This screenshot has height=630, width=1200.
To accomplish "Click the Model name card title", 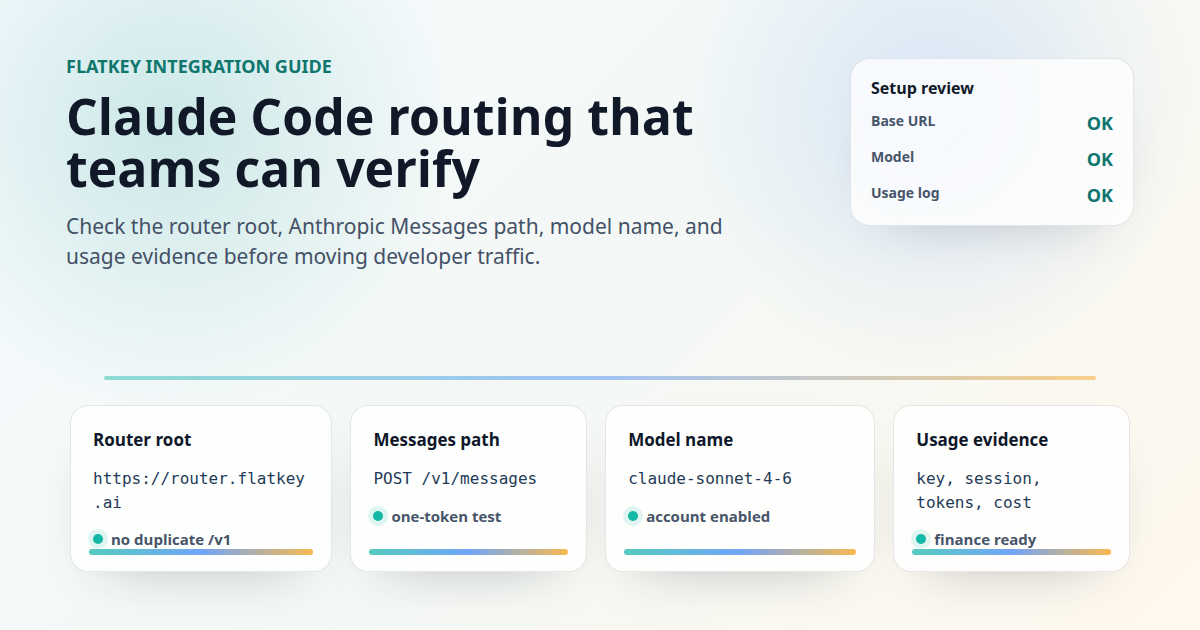I will tap(680, 440).
